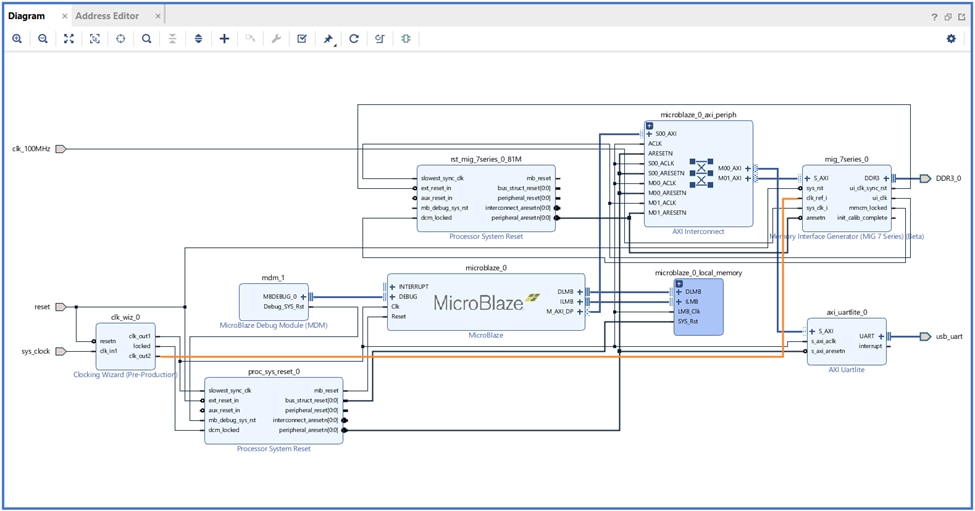Viewport: 975px width, 511px height.
Task: Click the LMB_Clk pin on local memory
Action: pos(688,311)
